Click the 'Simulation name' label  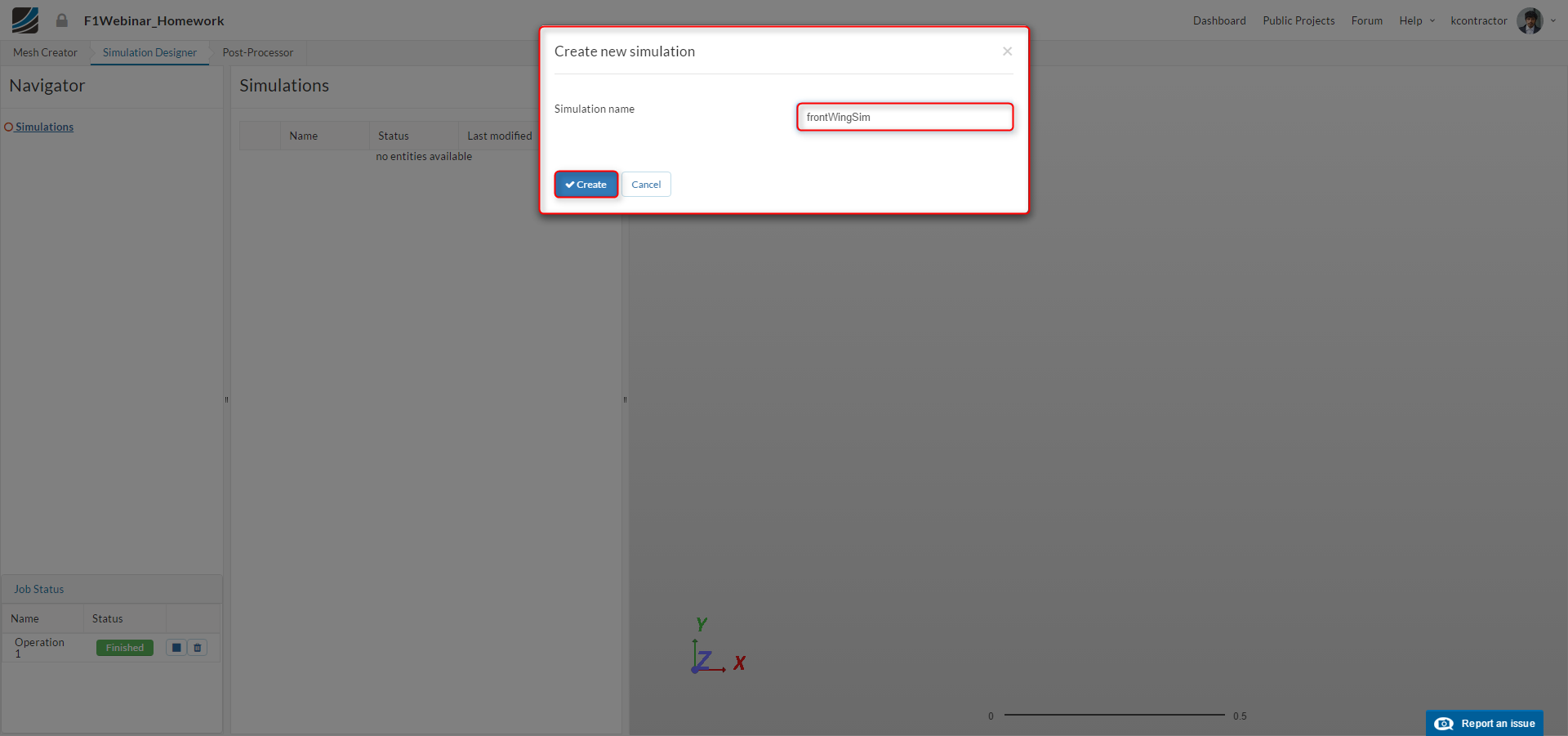pyautogui.click(x=594, y=109)
